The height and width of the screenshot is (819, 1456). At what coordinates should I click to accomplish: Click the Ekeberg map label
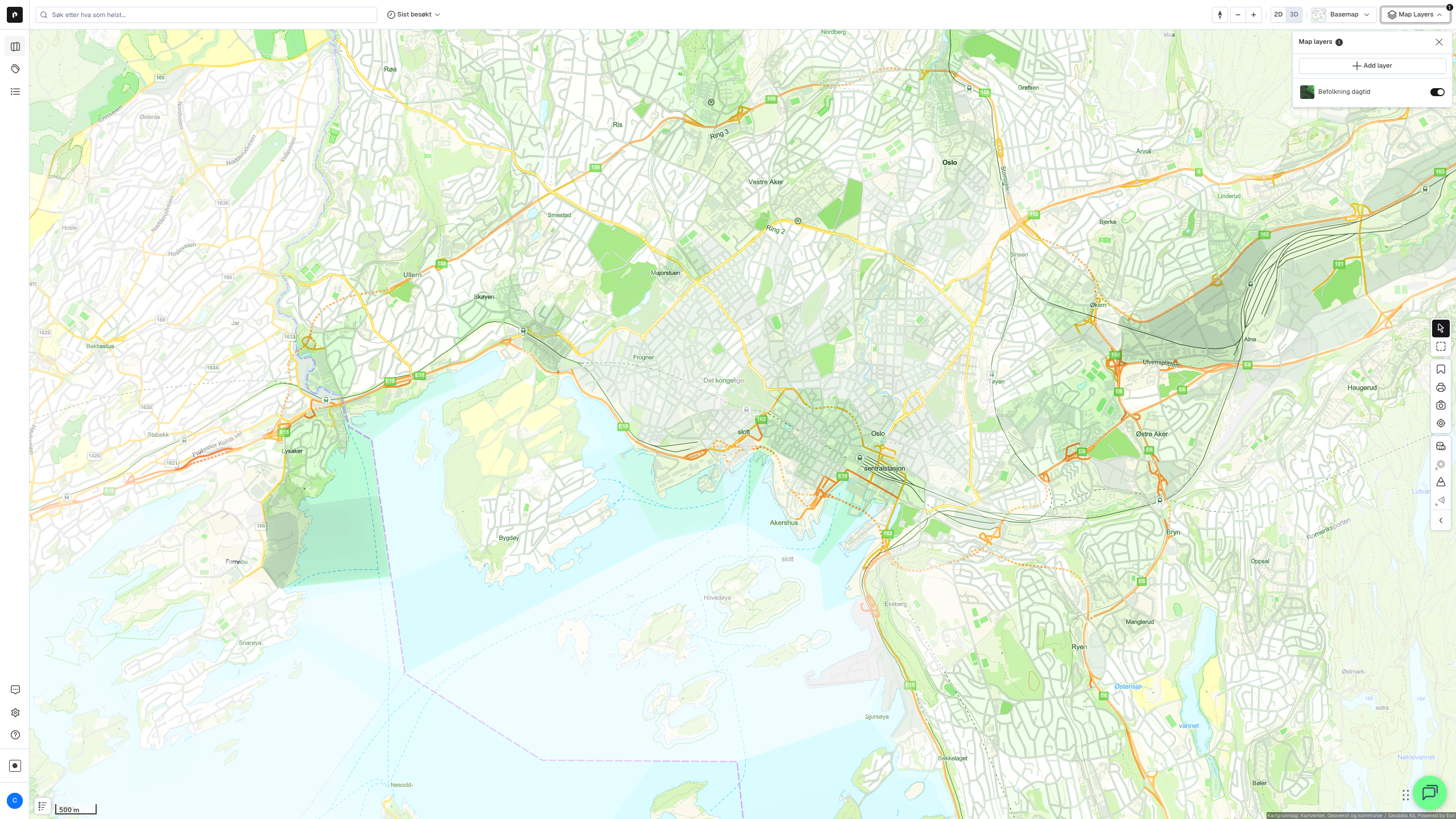click(x=895, y=604)
